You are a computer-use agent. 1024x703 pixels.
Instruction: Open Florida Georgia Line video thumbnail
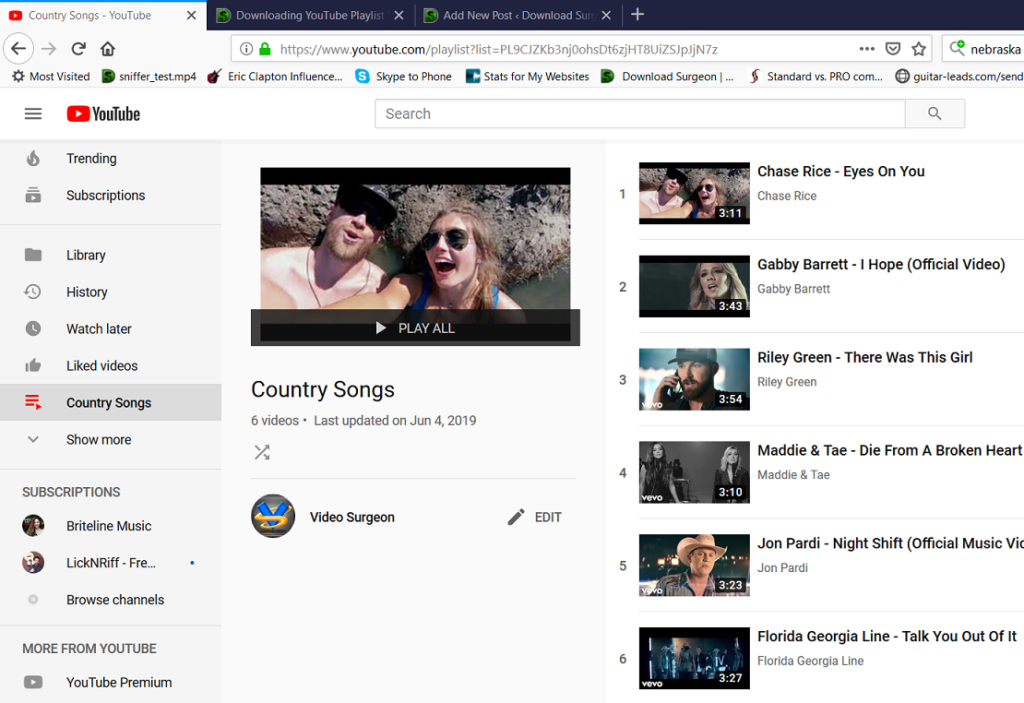[694, 658]
